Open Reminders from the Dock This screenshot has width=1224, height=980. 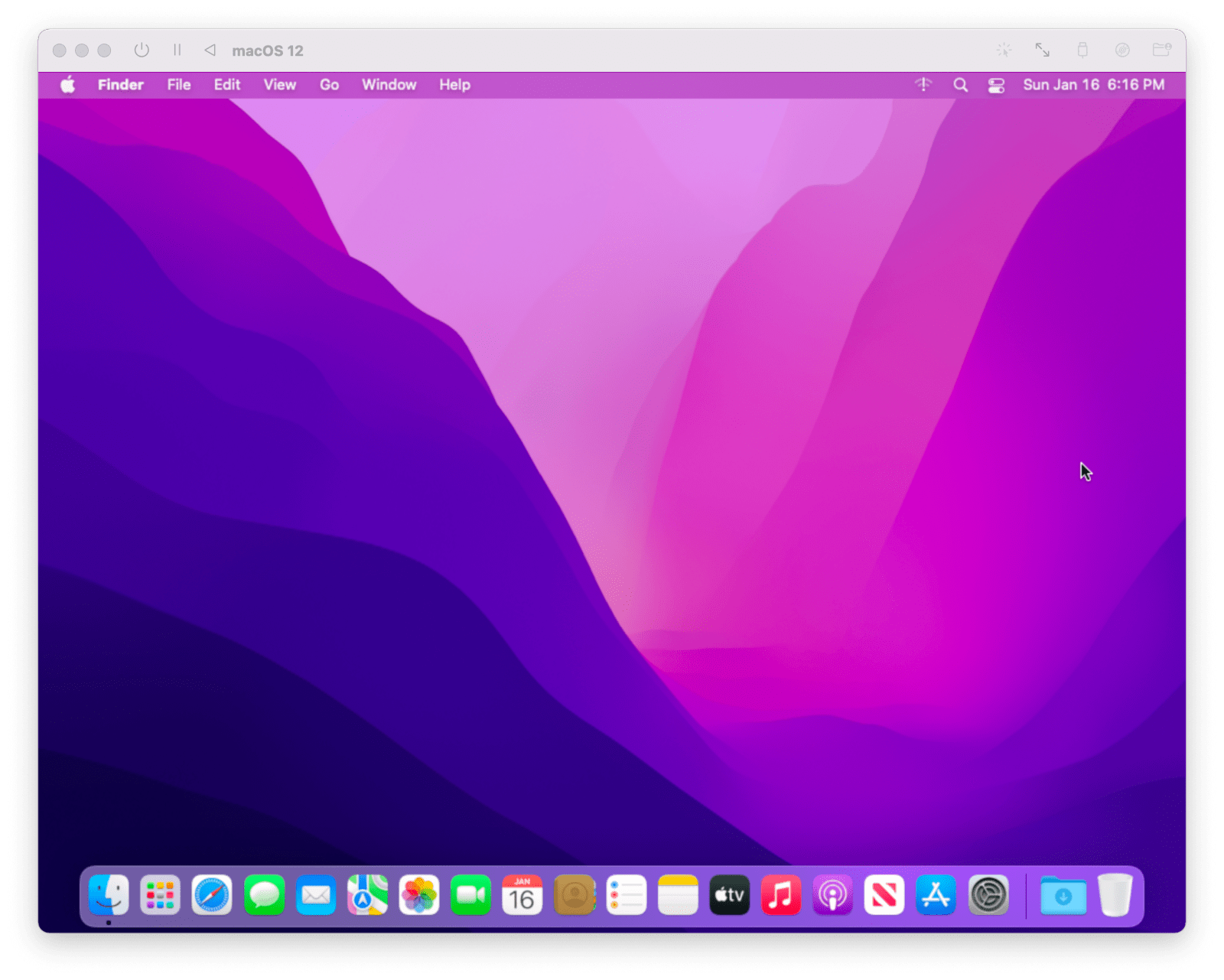click(x=626, y=895)
